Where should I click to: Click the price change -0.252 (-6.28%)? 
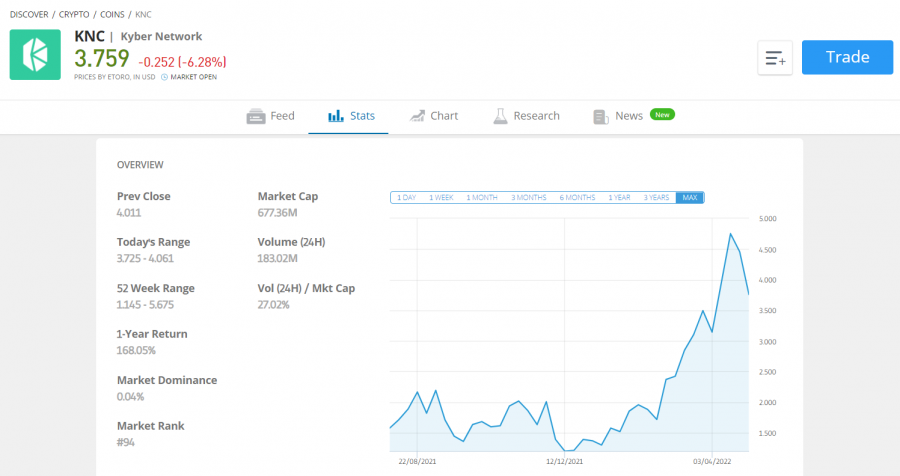tap(183, 62)
